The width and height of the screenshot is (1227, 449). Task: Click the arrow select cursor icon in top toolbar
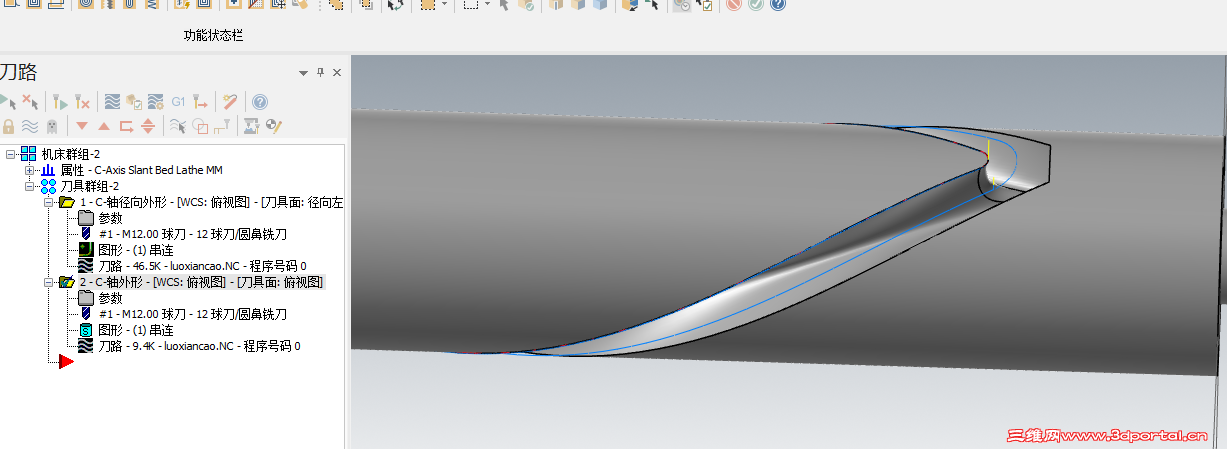click(504, 5)
